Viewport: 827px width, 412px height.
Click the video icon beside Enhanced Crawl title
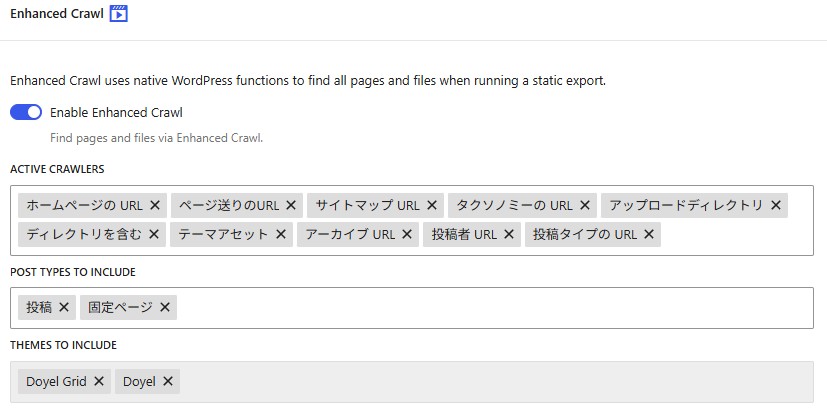tap(119, 14)
